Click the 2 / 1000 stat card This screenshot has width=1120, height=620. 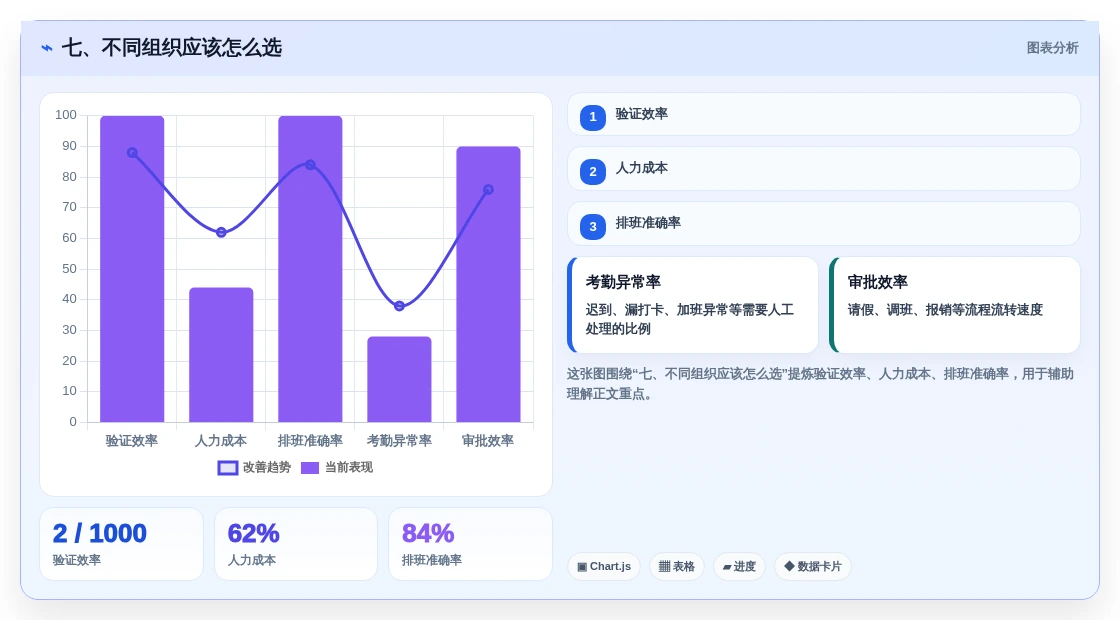point(121,544)
